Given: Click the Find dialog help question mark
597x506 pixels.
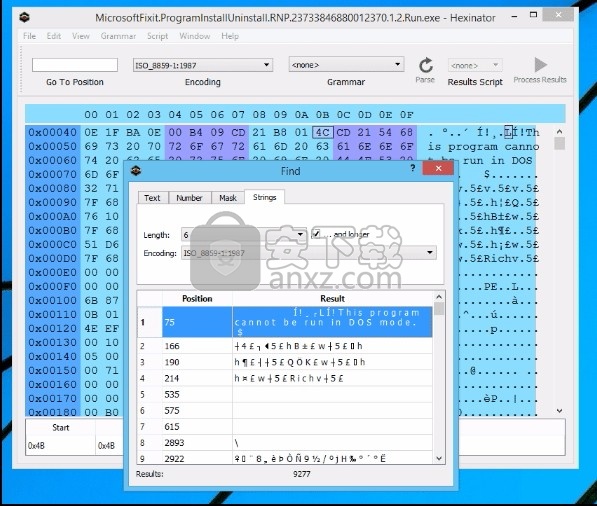Looking at the screenshot, I should (413, 168).
